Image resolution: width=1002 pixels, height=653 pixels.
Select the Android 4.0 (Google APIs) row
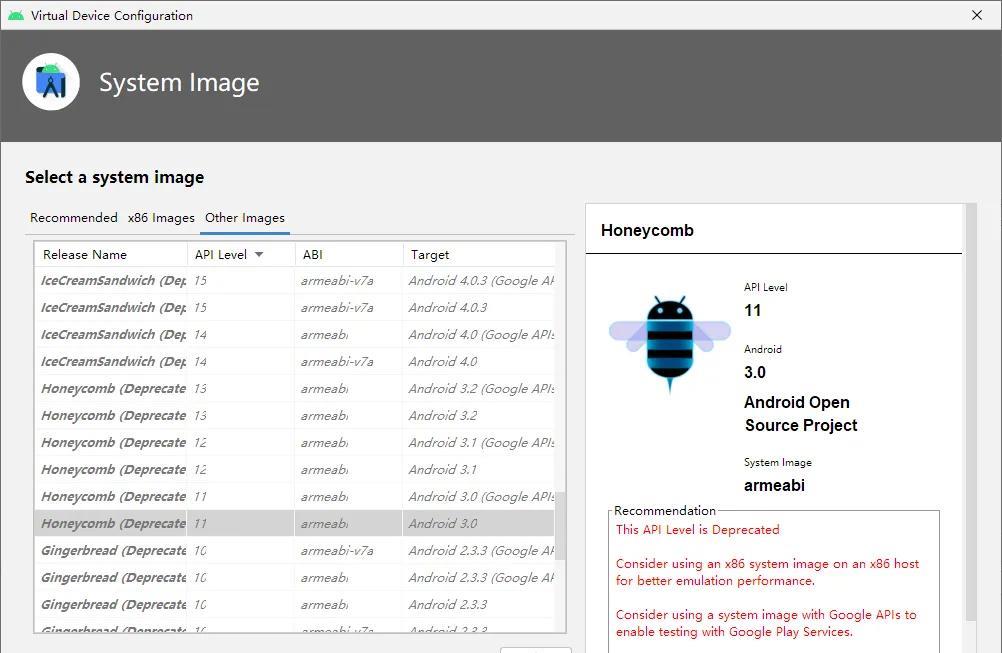pyautogui.click(x=295, y=335)
